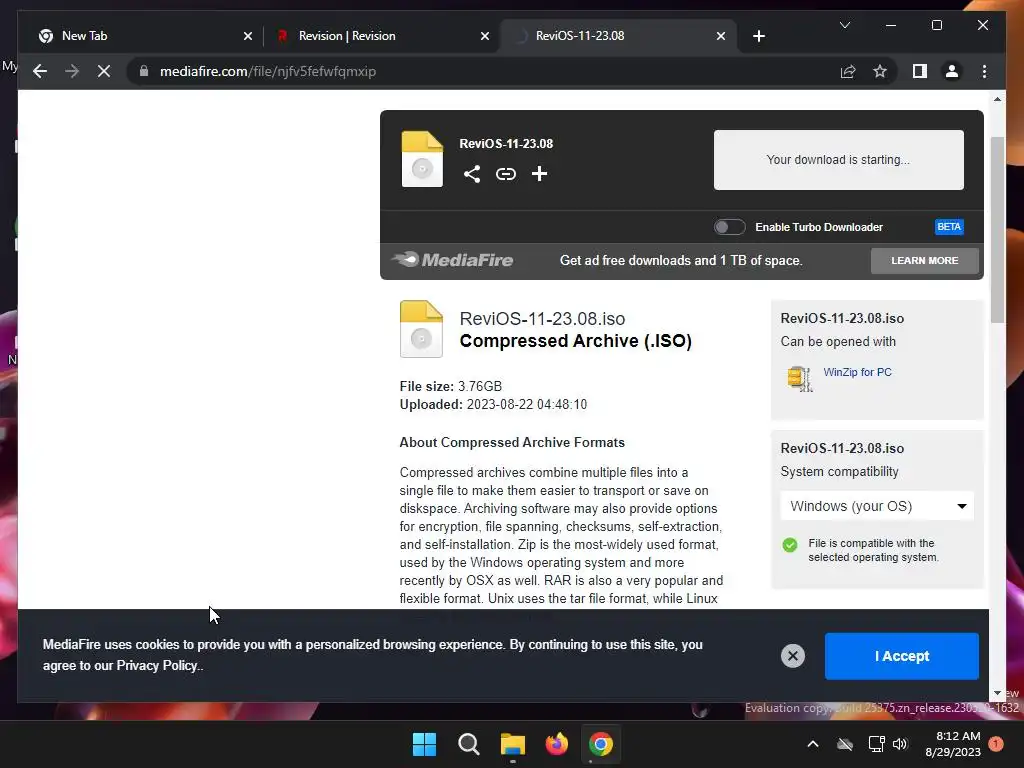Open File Explorer from the taskbar

513,744
